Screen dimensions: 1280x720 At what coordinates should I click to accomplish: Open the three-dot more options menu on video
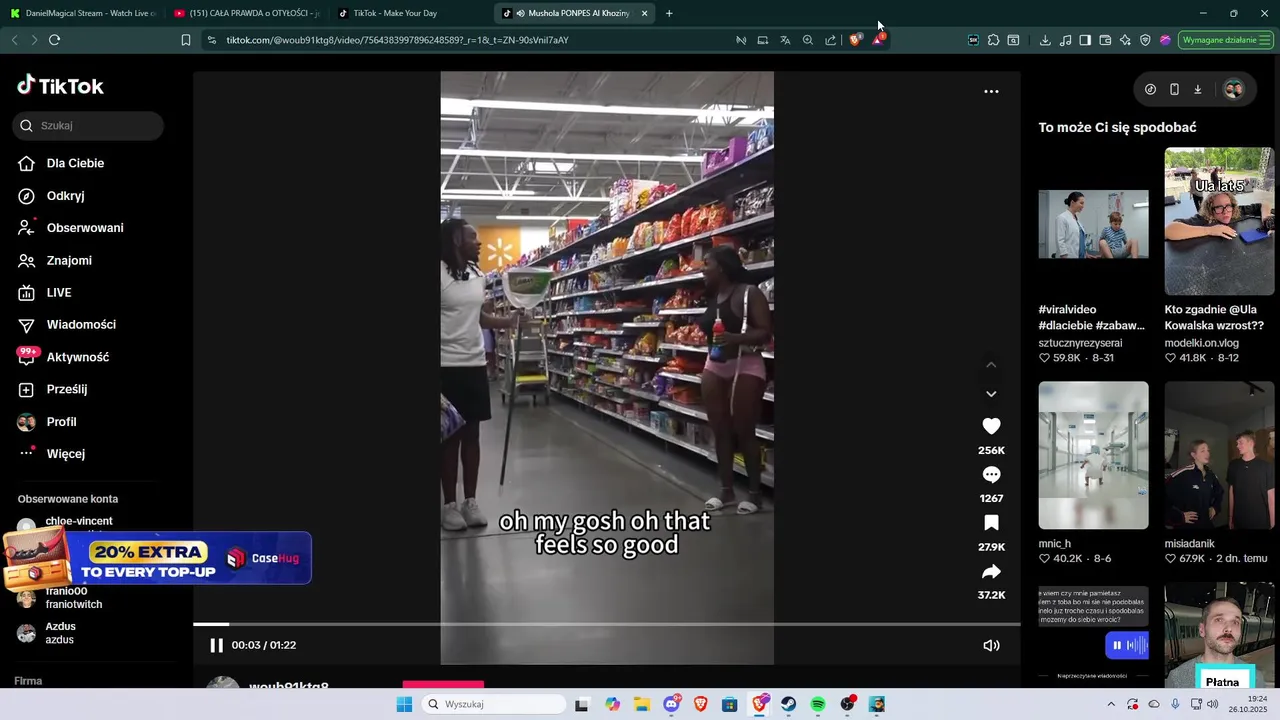click(991, 91)
